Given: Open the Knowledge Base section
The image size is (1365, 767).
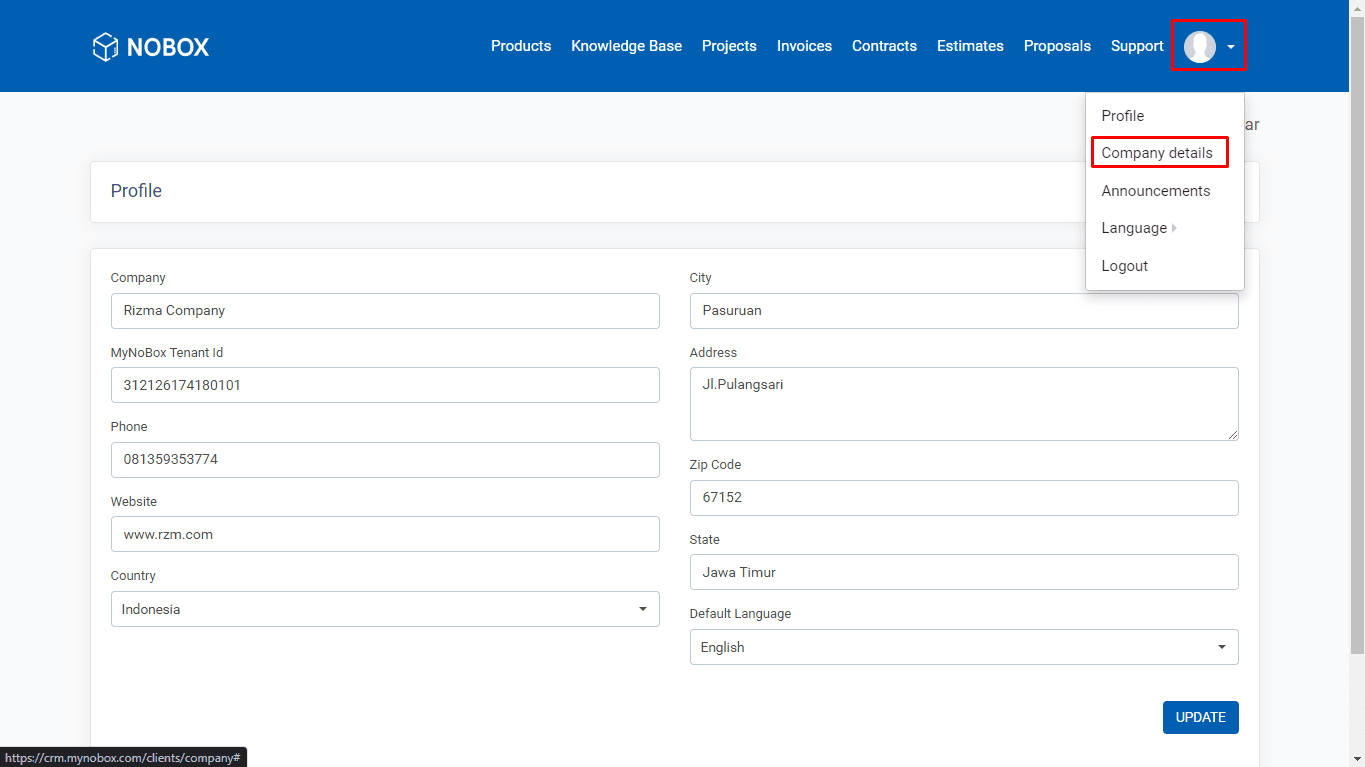Looking at the screenshot, I should pos(626,45).
